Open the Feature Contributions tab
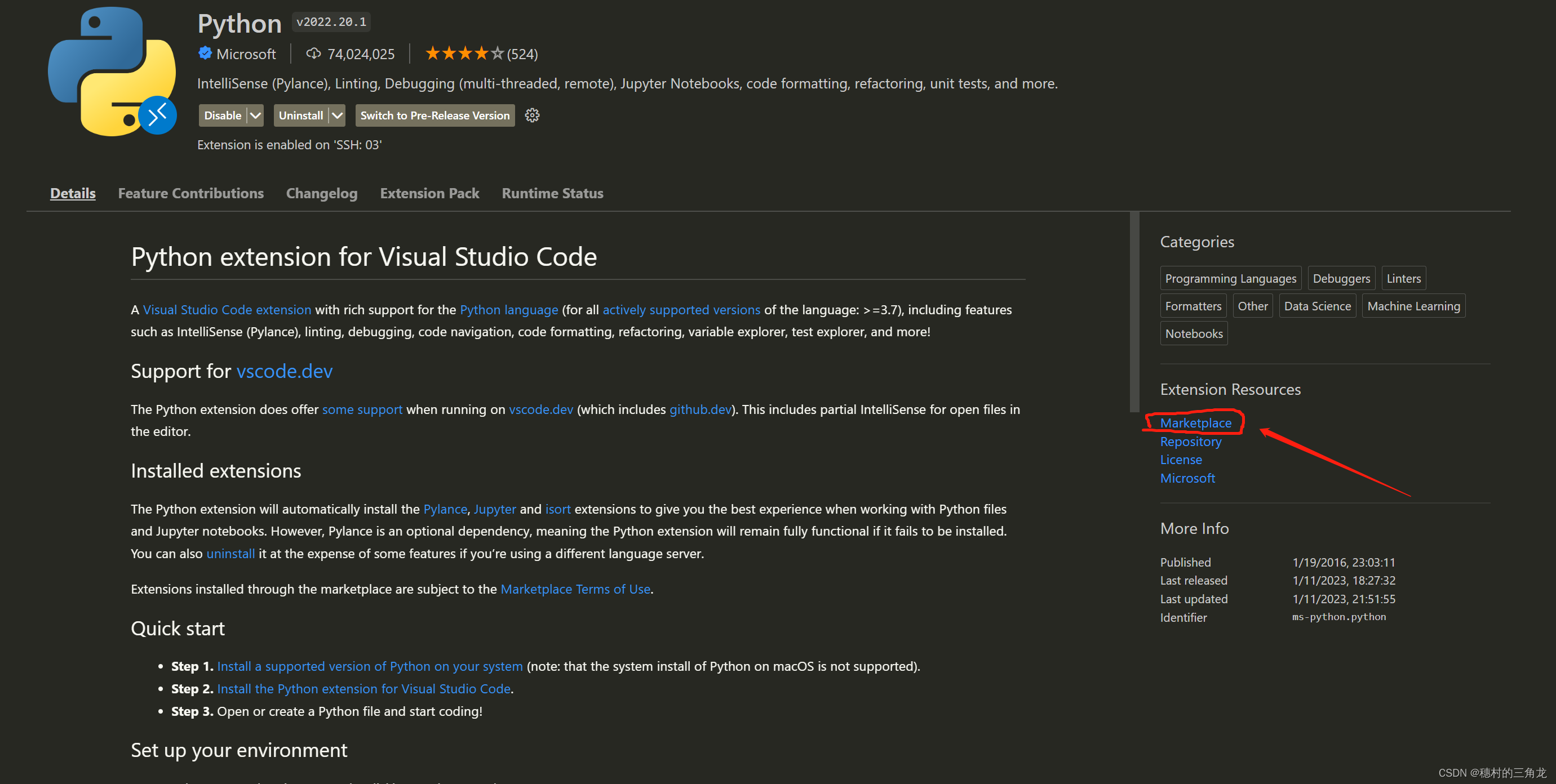Viewport: 1556px width, 784px height. click(191, 193)
